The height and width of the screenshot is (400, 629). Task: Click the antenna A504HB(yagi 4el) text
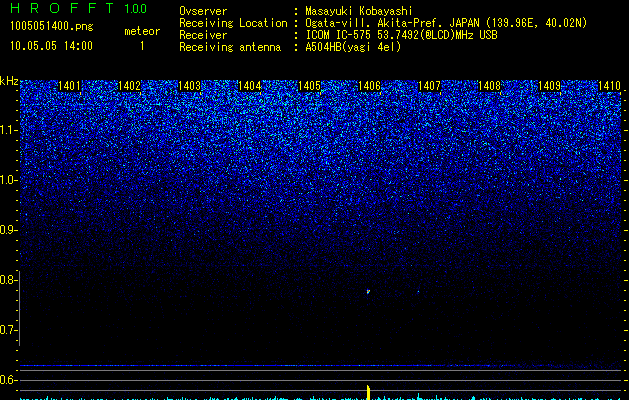click(353, 47)
